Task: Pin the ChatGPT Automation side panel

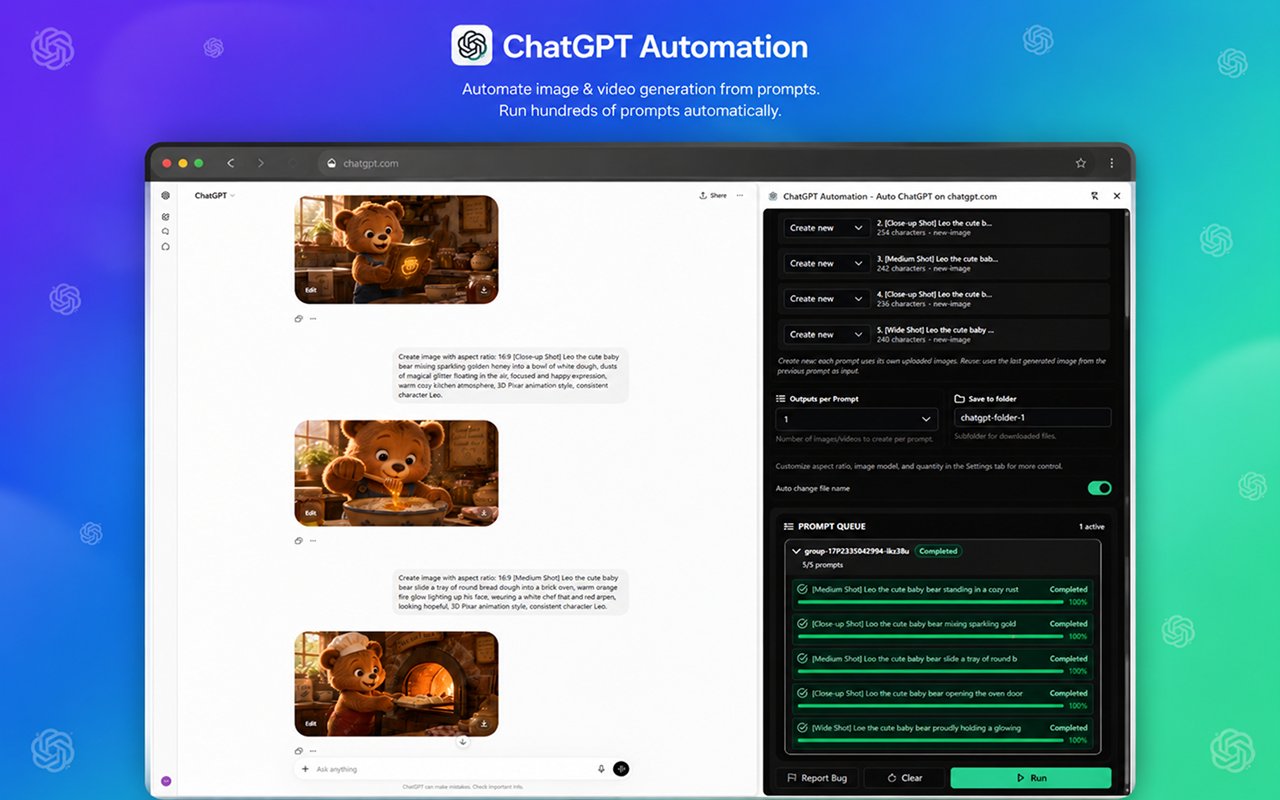Action: pos(1095,196)
